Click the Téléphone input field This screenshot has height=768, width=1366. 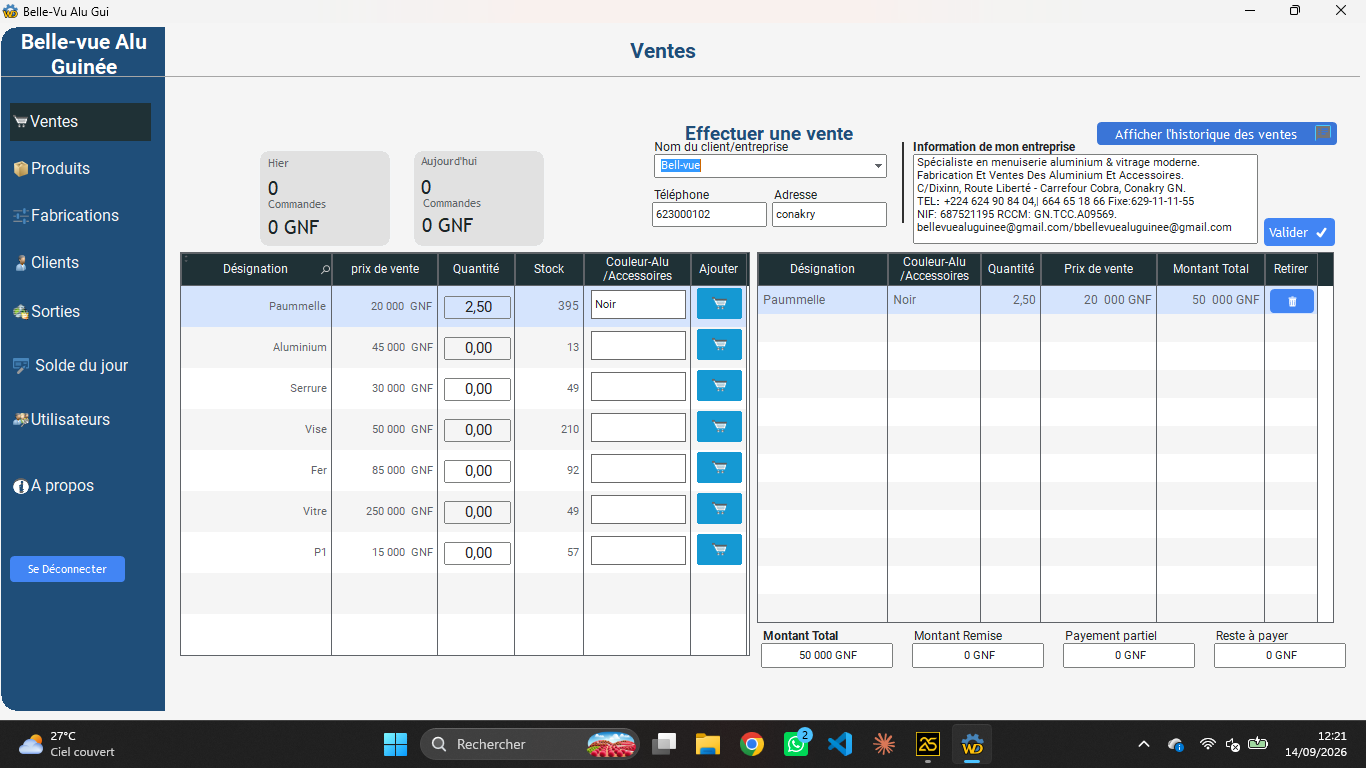[x=709, y=214]
